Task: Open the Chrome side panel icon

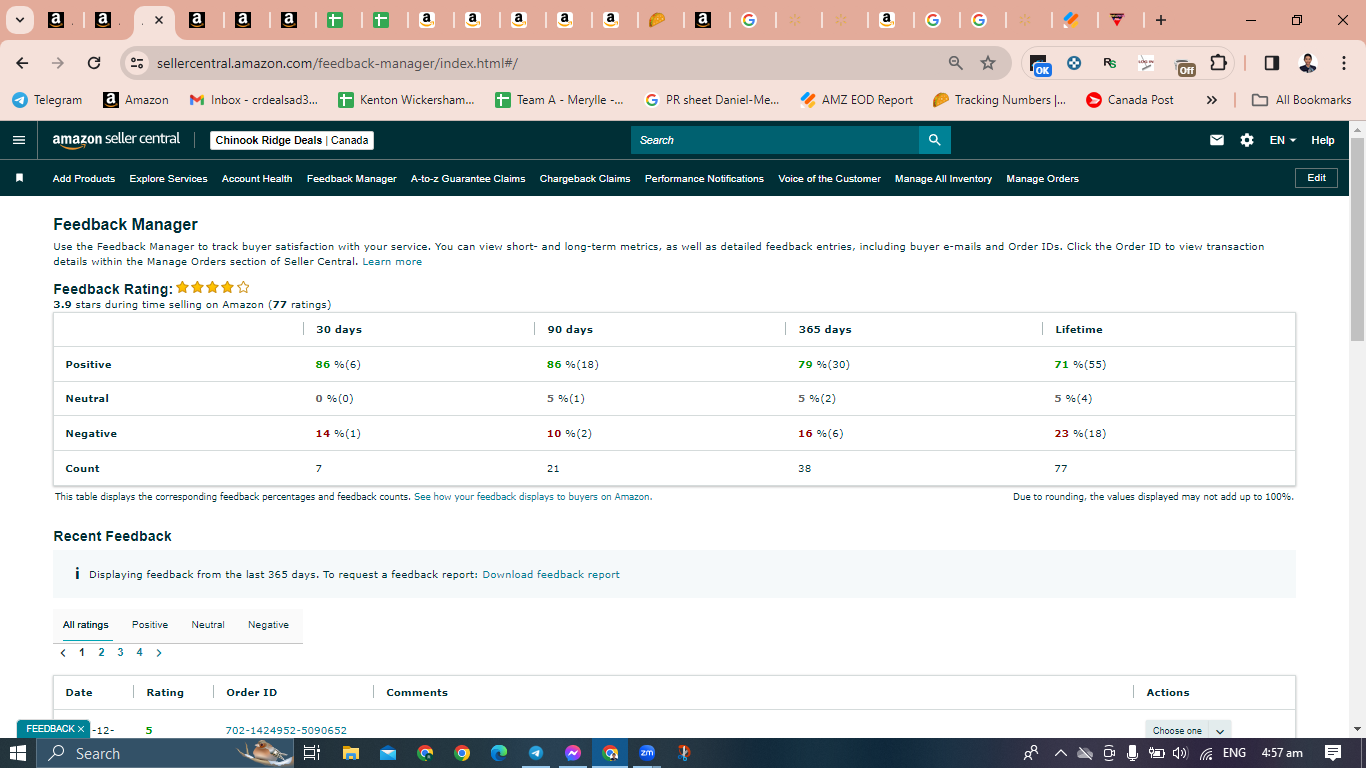Action: 1272,63
